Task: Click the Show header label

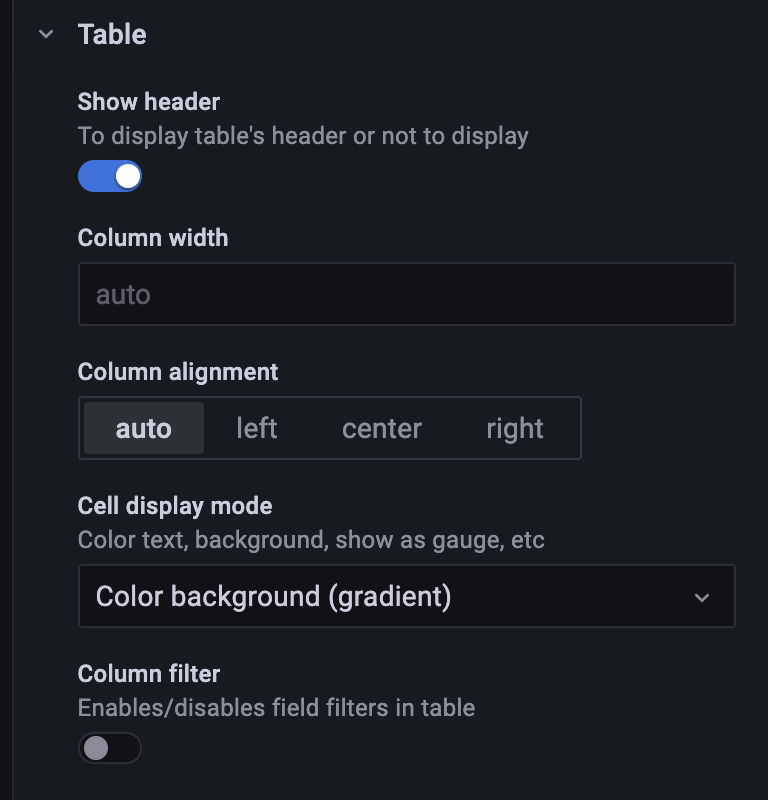Action: [x=149, y=102]
